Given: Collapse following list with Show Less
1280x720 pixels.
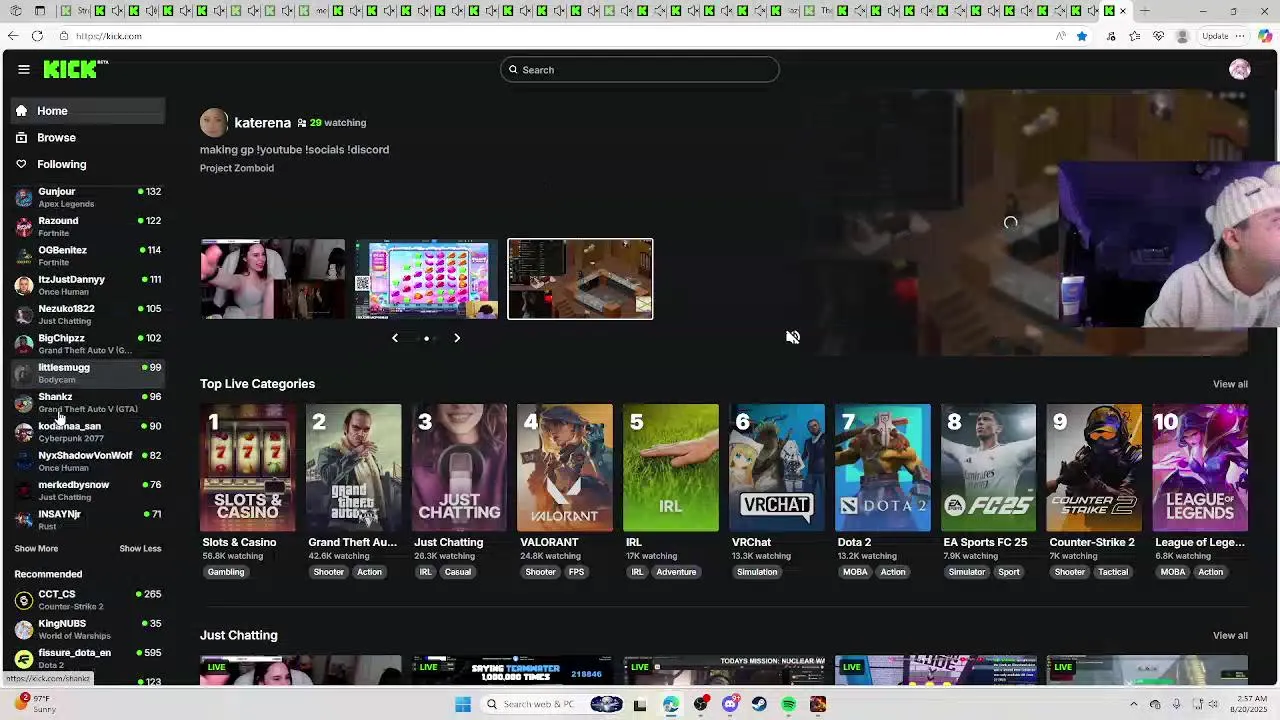Looking at the screenshot, I should [140, 548].
